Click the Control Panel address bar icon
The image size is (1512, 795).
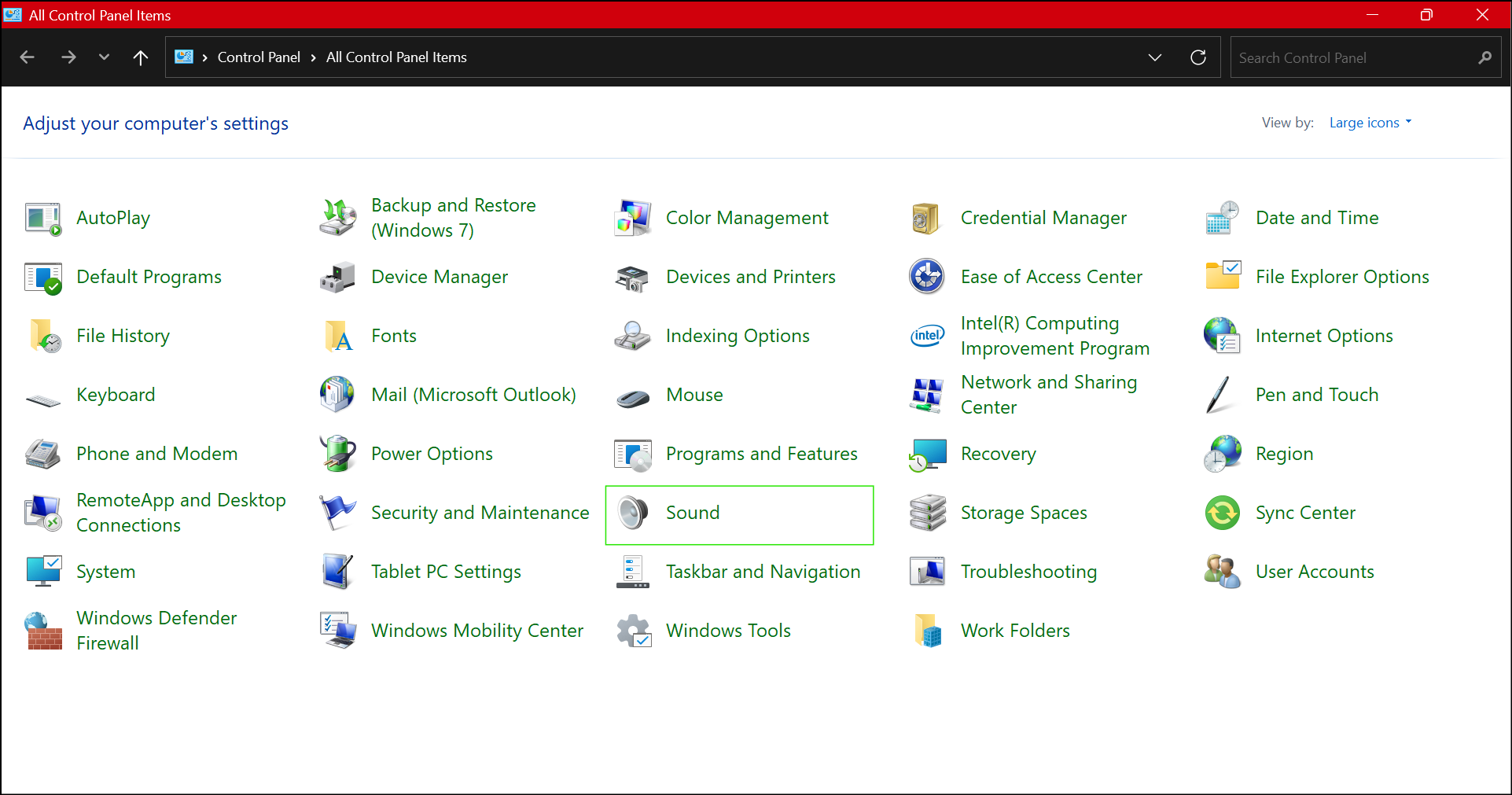click(184, 57)
